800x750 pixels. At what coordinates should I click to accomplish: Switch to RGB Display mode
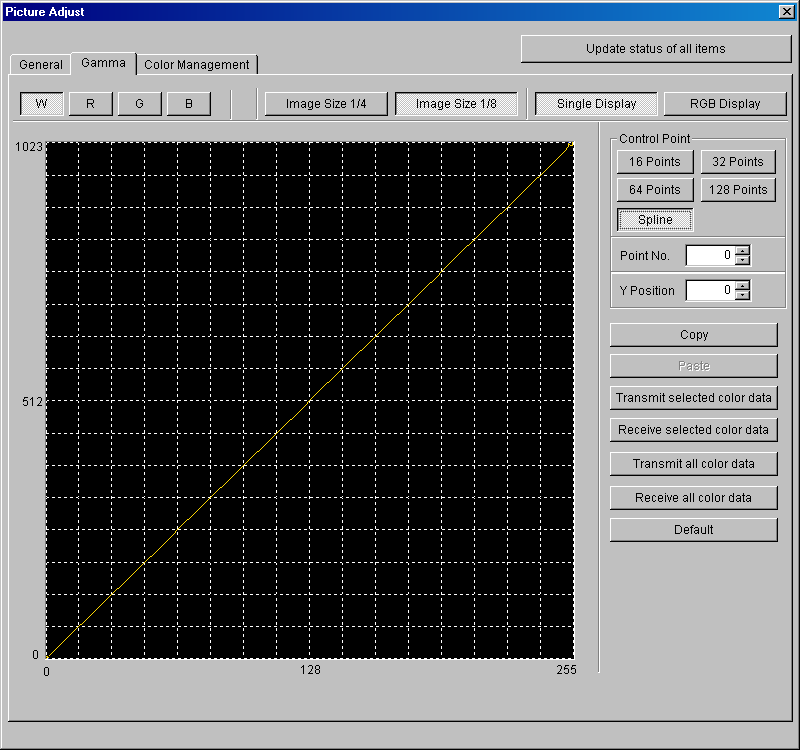click(725, 104)
